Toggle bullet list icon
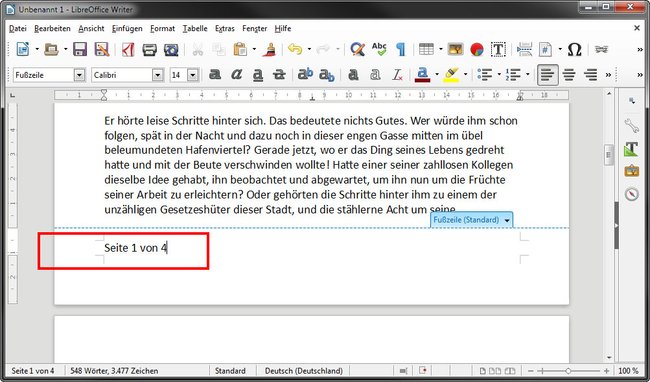This screenshot has height=382, width=650. coord(484,75)
